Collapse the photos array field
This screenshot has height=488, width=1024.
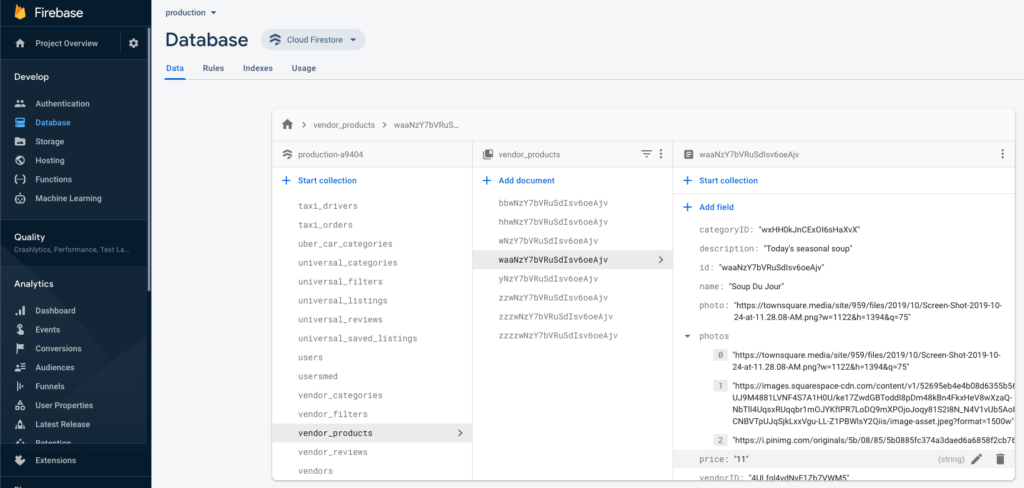pos(687,336)
